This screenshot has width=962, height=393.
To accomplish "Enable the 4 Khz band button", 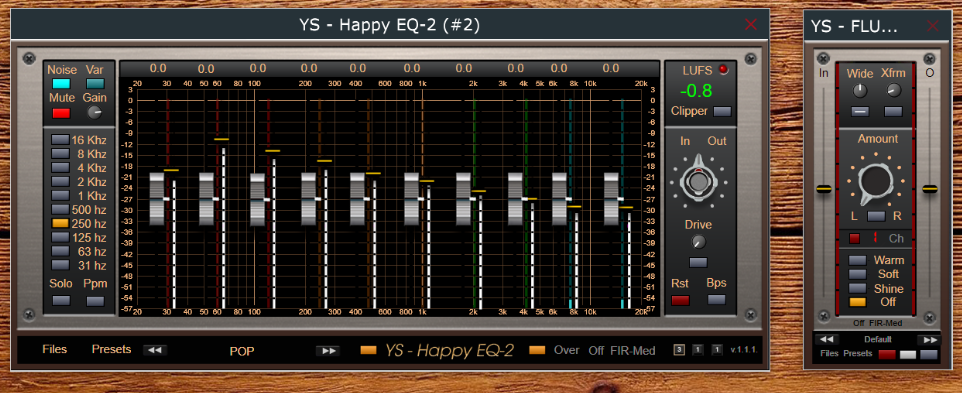I will pos(60,167).
